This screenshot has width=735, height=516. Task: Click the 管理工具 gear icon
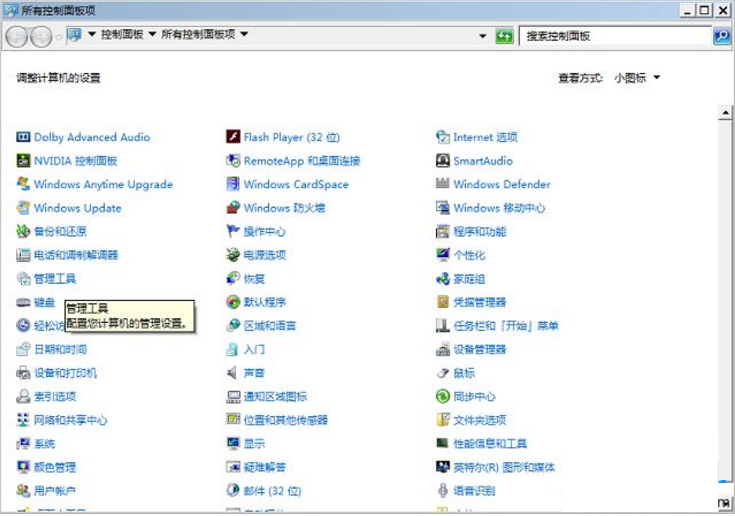[x=23, y=278]
